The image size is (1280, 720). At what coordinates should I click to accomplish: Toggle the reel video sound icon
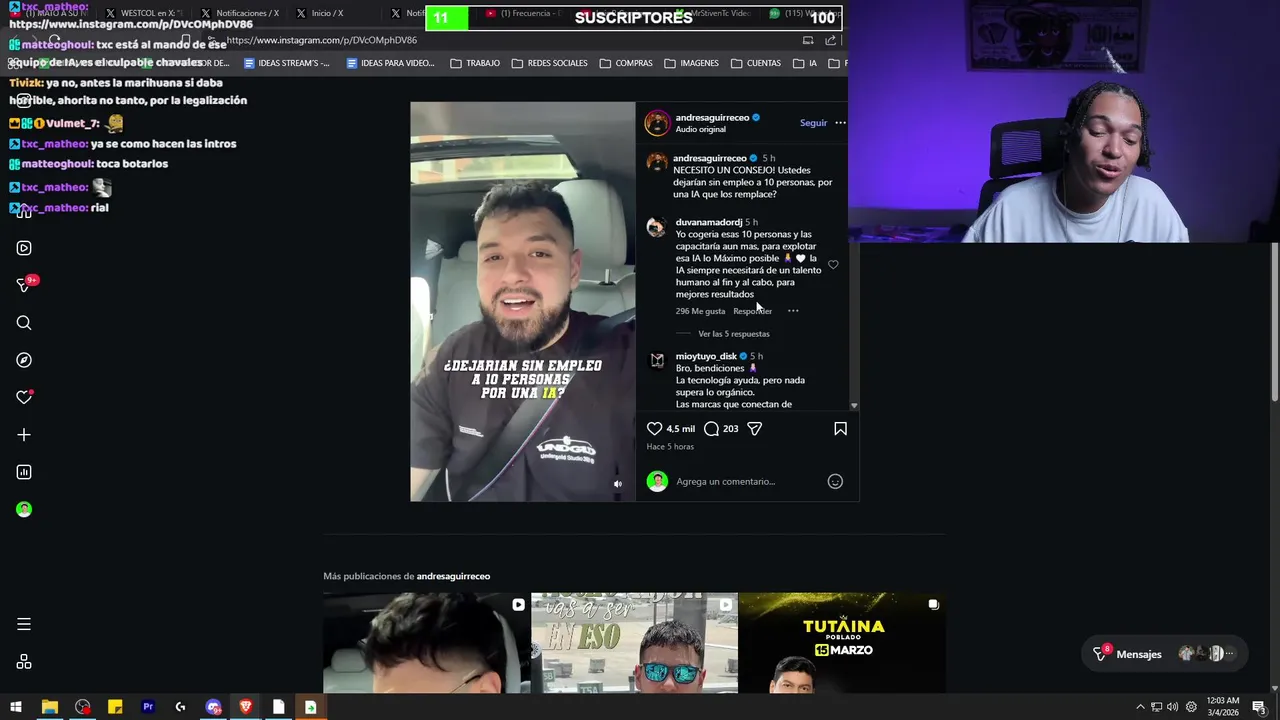pyautogui.click(x=617, y=484)
